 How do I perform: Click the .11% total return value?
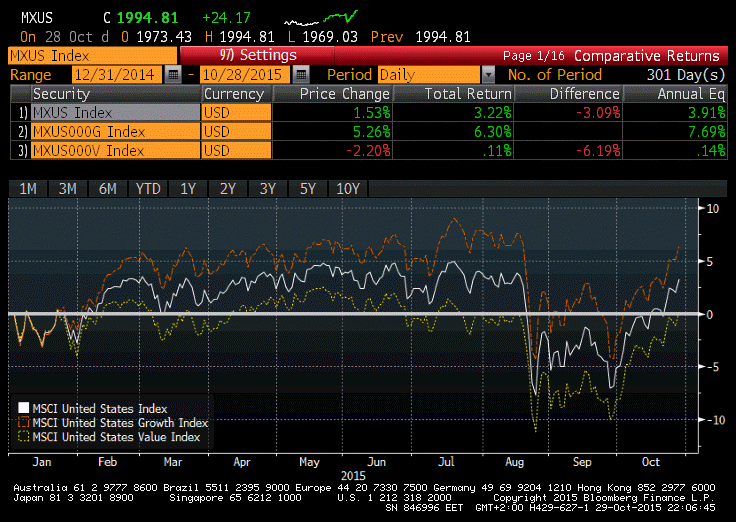pyautogui.click(x=498, y=151)
